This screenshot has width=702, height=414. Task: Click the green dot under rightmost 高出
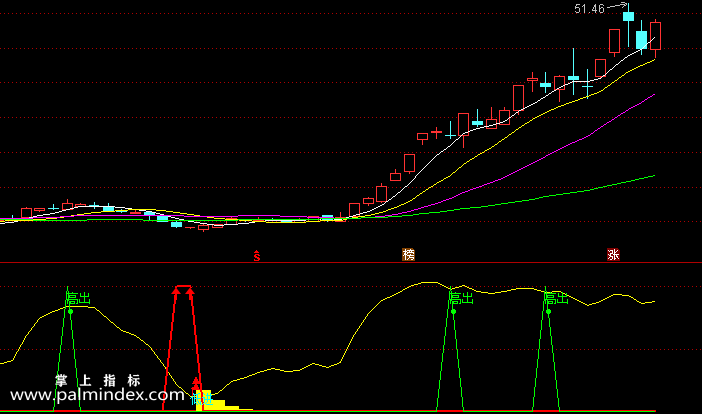click(548, 312)
